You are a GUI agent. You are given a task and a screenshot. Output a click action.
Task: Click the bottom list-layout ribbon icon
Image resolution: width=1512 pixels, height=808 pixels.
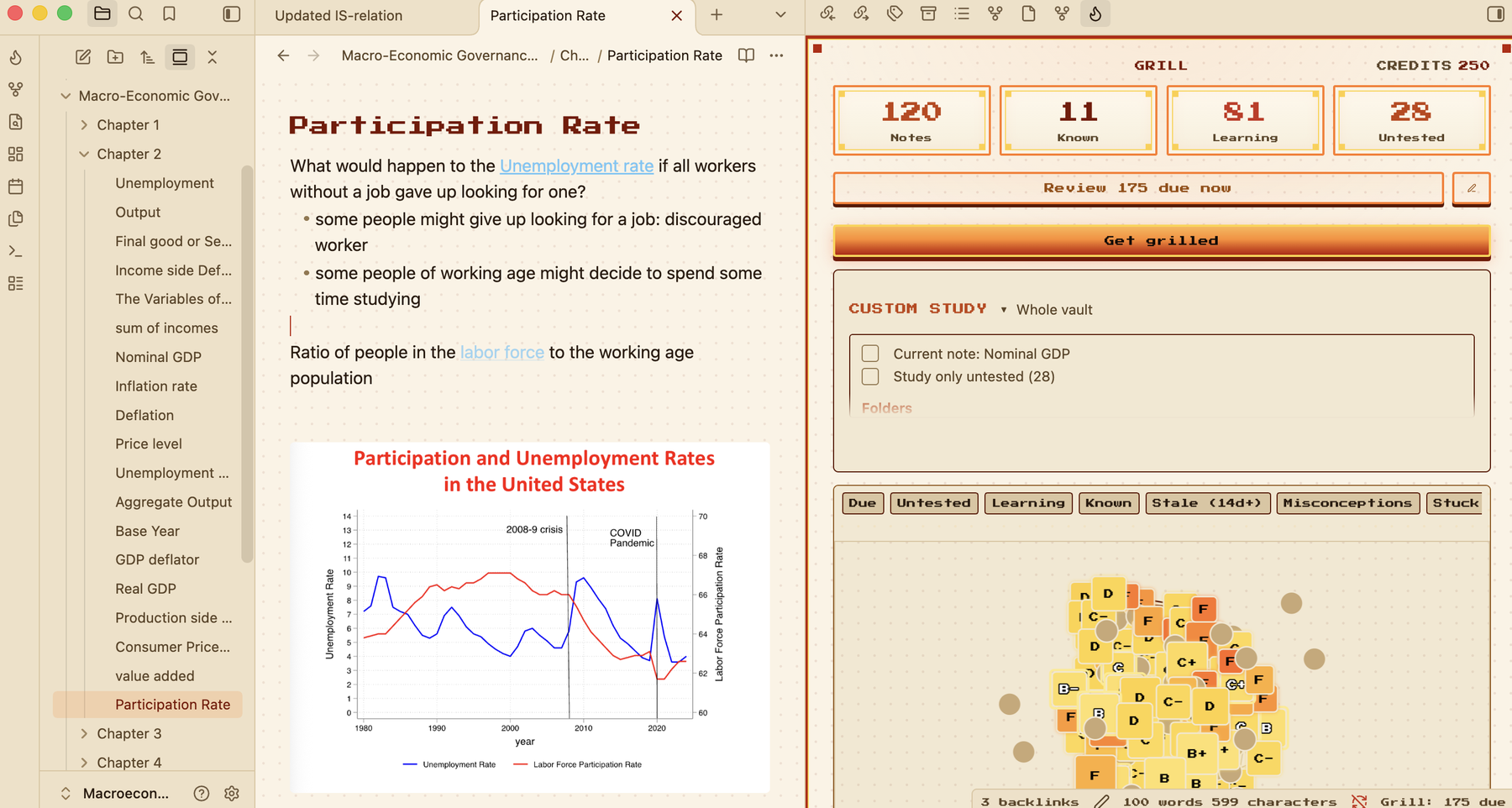click(x=16, y=284)
